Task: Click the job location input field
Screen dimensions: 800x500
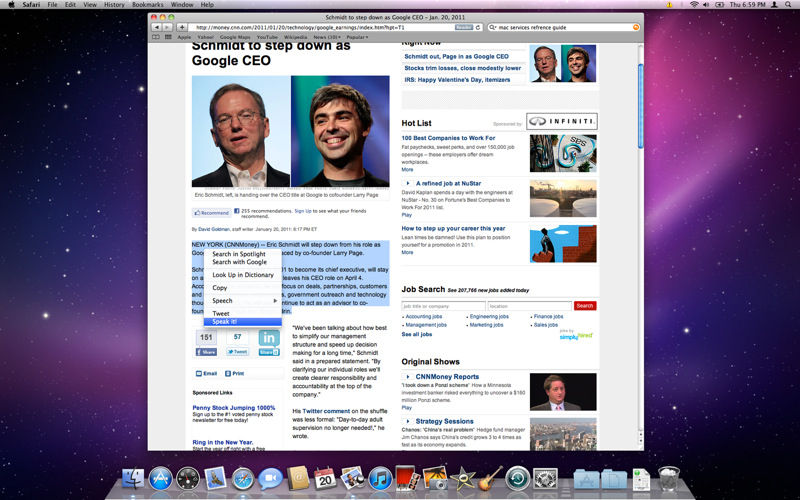Action: tap(530, 306)
